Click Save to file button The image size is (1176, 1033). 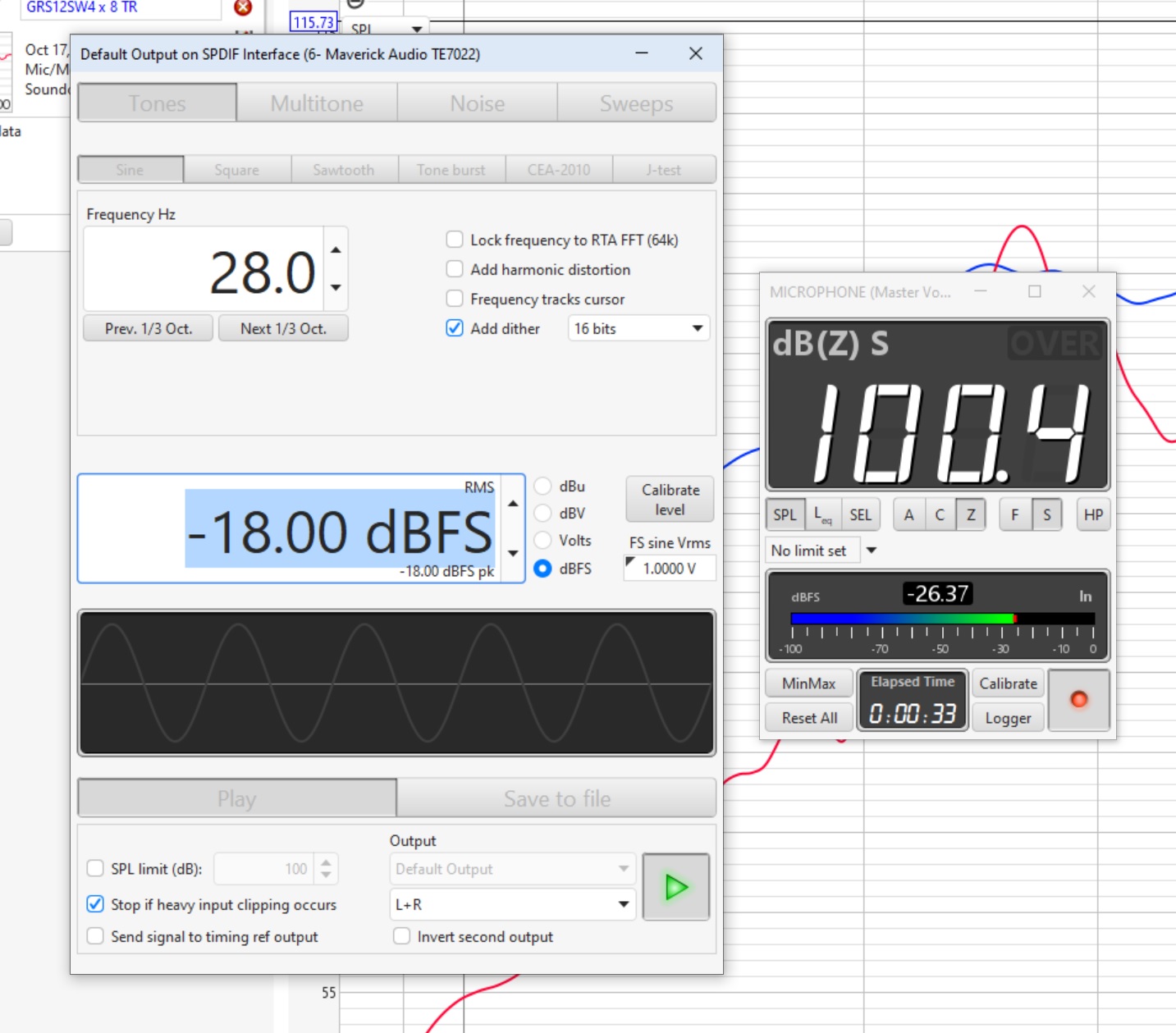[x=556, y=798]
